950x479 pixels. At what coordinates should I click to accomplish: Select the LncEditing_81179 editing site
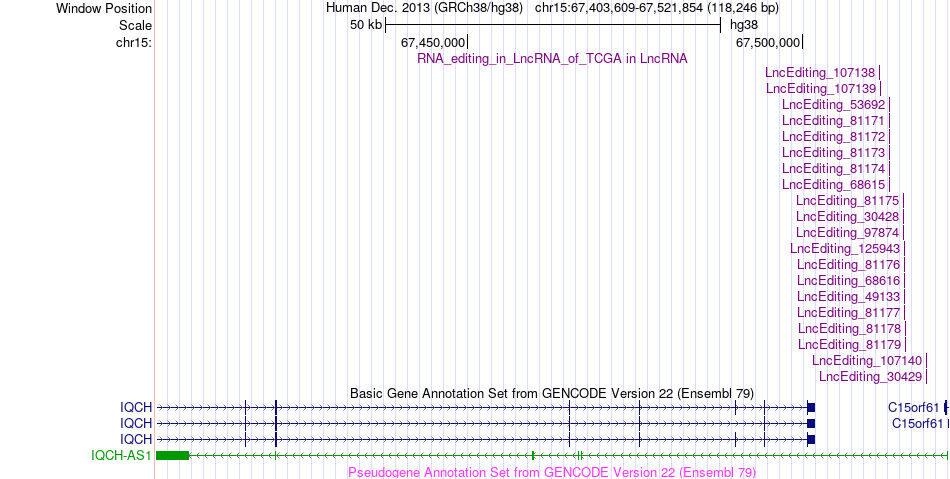coord(849,345)
